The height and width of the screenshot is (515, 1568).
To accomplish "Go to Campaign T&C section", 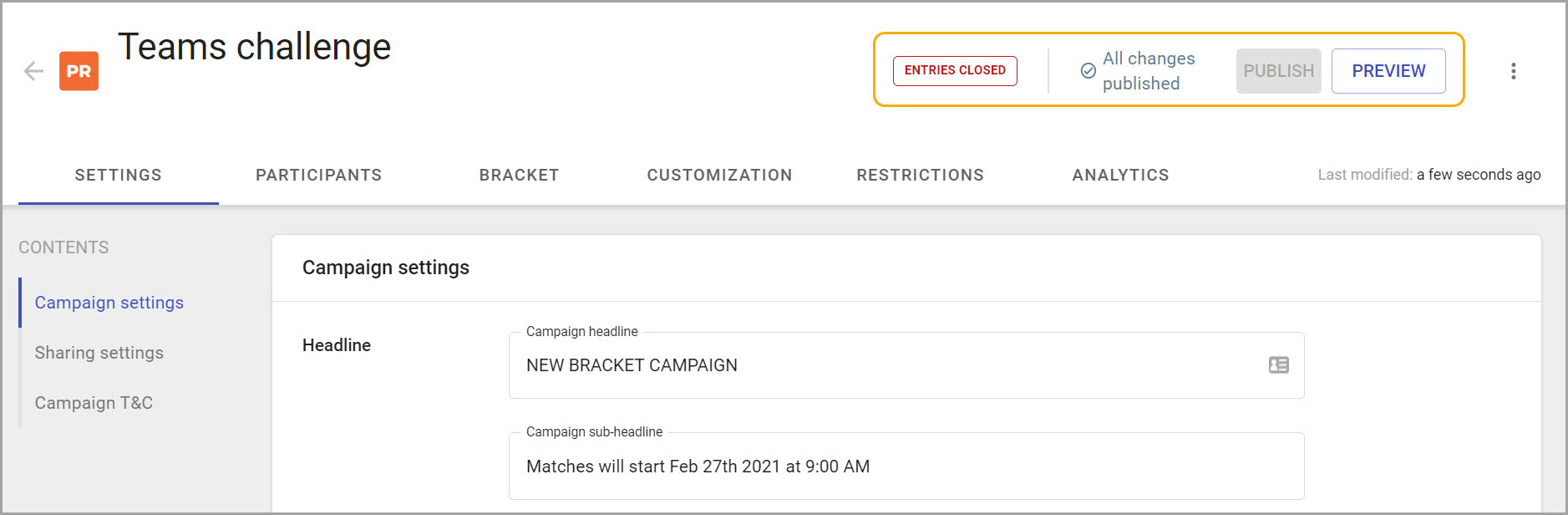I will [x=94, y=403].
